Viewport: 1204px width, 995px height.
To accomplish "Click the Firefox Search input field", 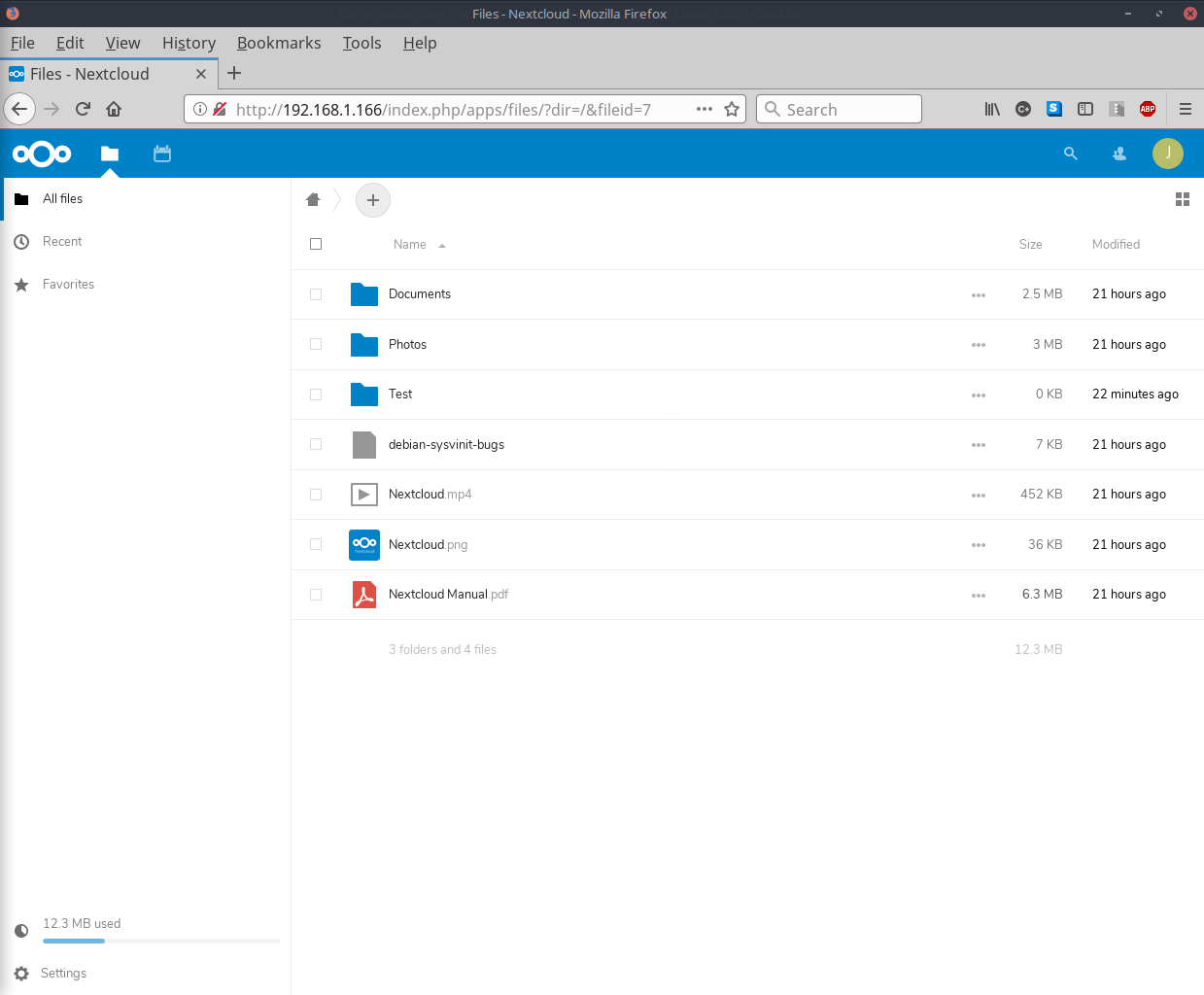I will (x=839, y=109).
